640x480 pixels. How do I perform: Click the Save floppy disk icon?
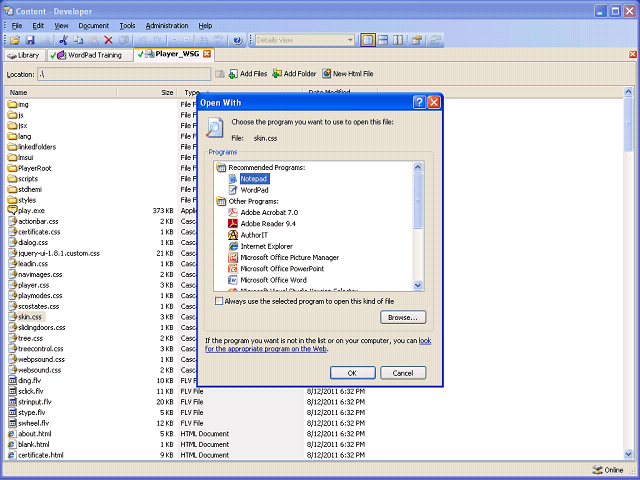[30, 40]
